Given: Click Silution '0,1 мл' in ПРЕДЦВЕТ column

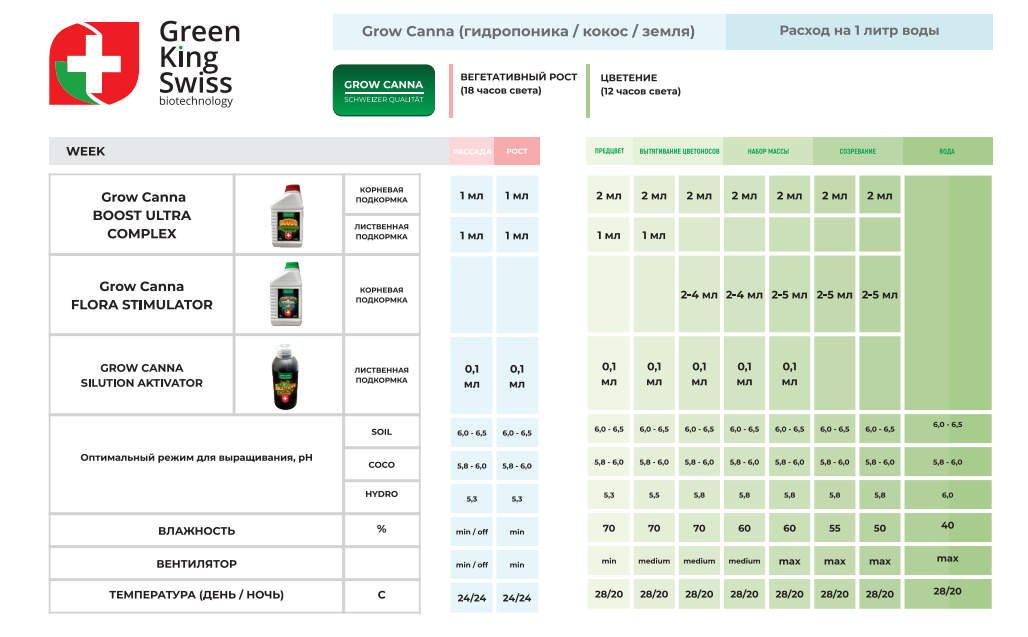Looking at the screenshot, I should (x=609, y=374).
